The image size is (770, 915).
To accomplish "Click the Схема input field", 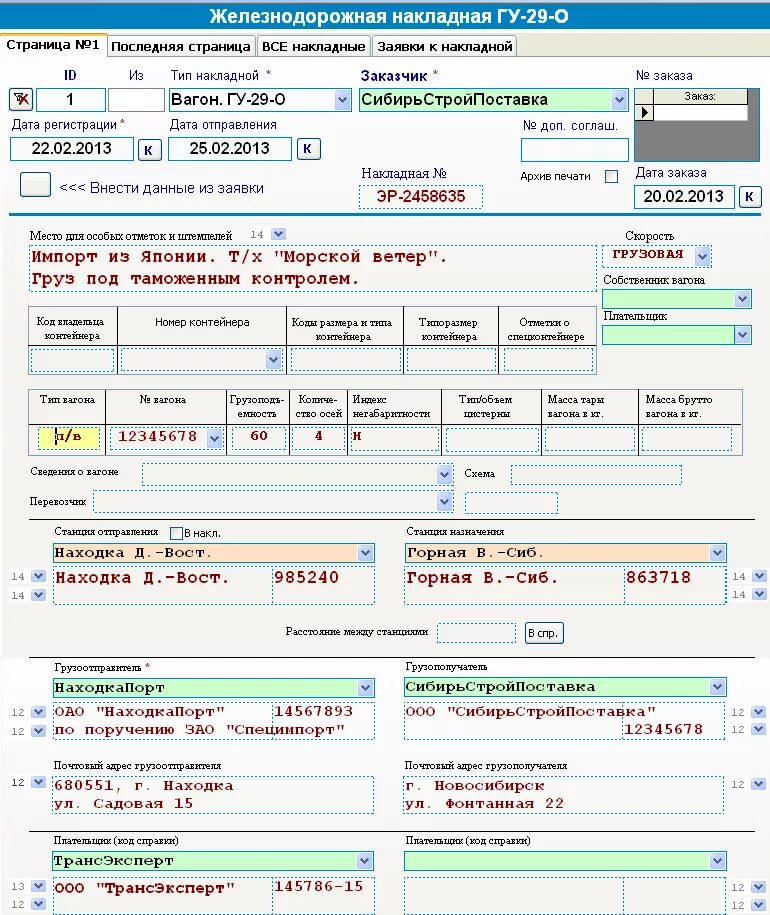I will click(x=596, y=475).
